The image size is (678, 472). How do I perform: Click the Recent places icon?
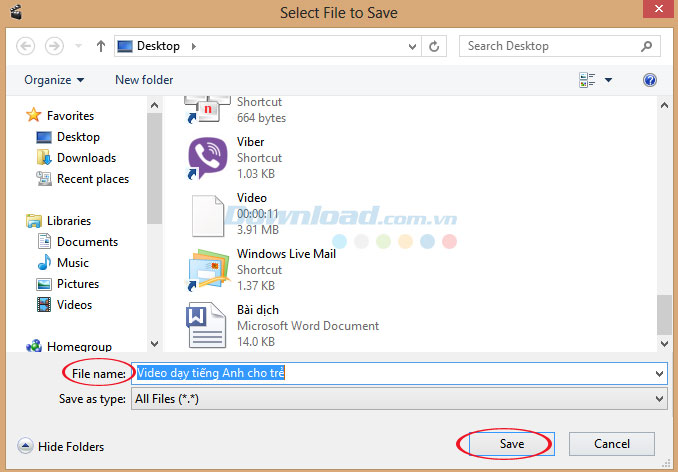44,179
